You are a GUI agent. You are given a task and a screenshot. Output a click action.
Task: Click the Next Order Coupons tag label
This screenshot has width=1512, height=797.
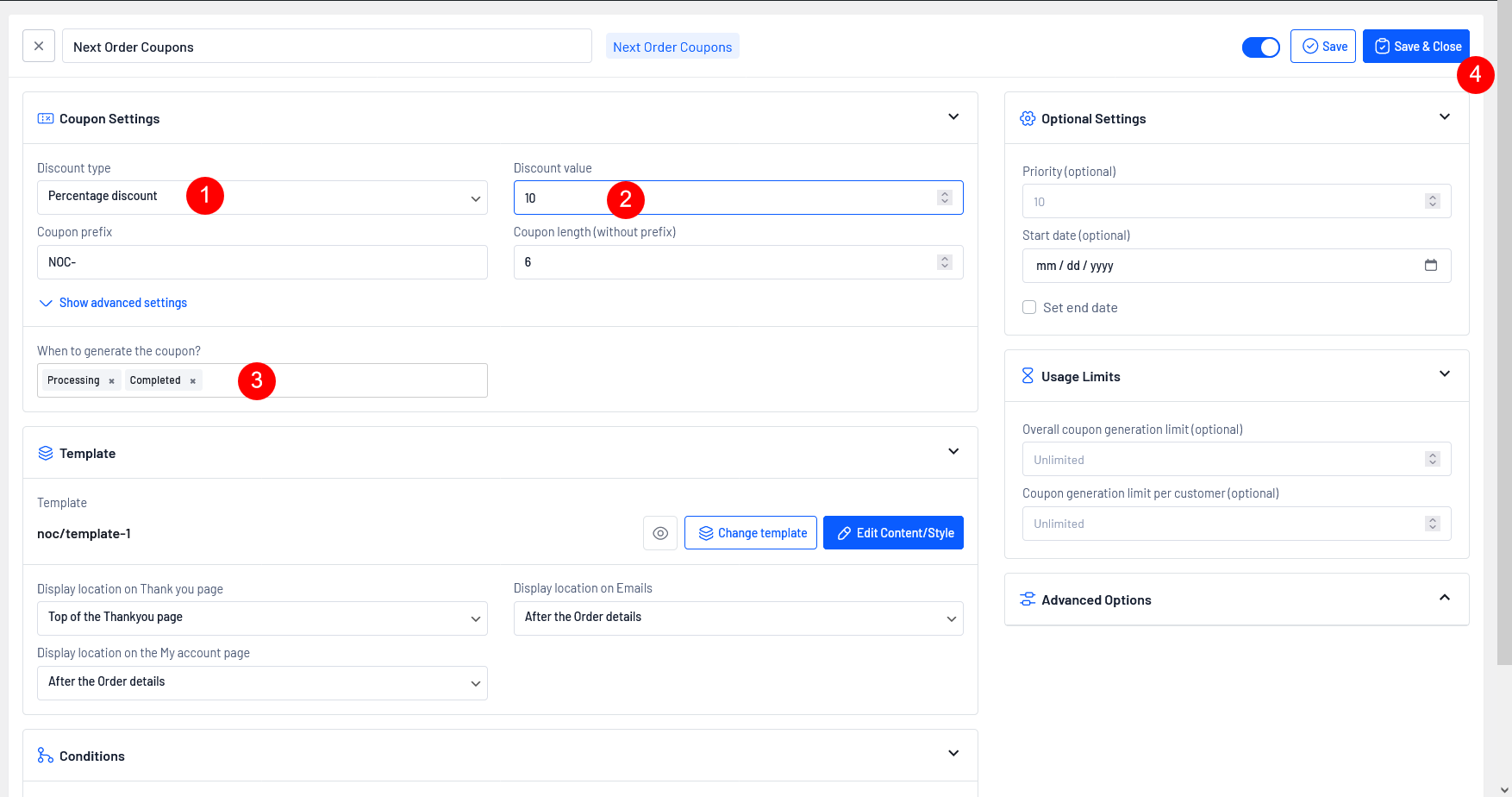(672, 47)
